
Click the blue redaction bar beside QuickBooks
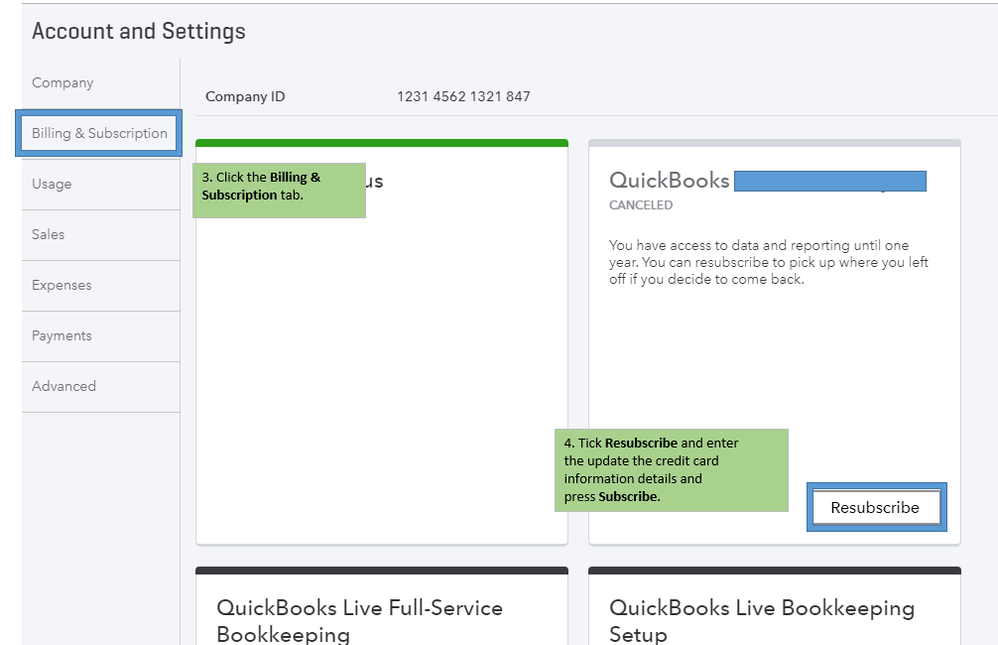pos(829,181)
